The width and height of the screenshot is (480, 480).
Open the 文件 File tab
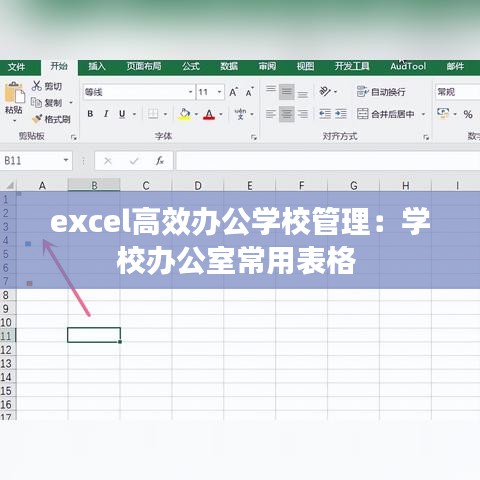(17, 67)
